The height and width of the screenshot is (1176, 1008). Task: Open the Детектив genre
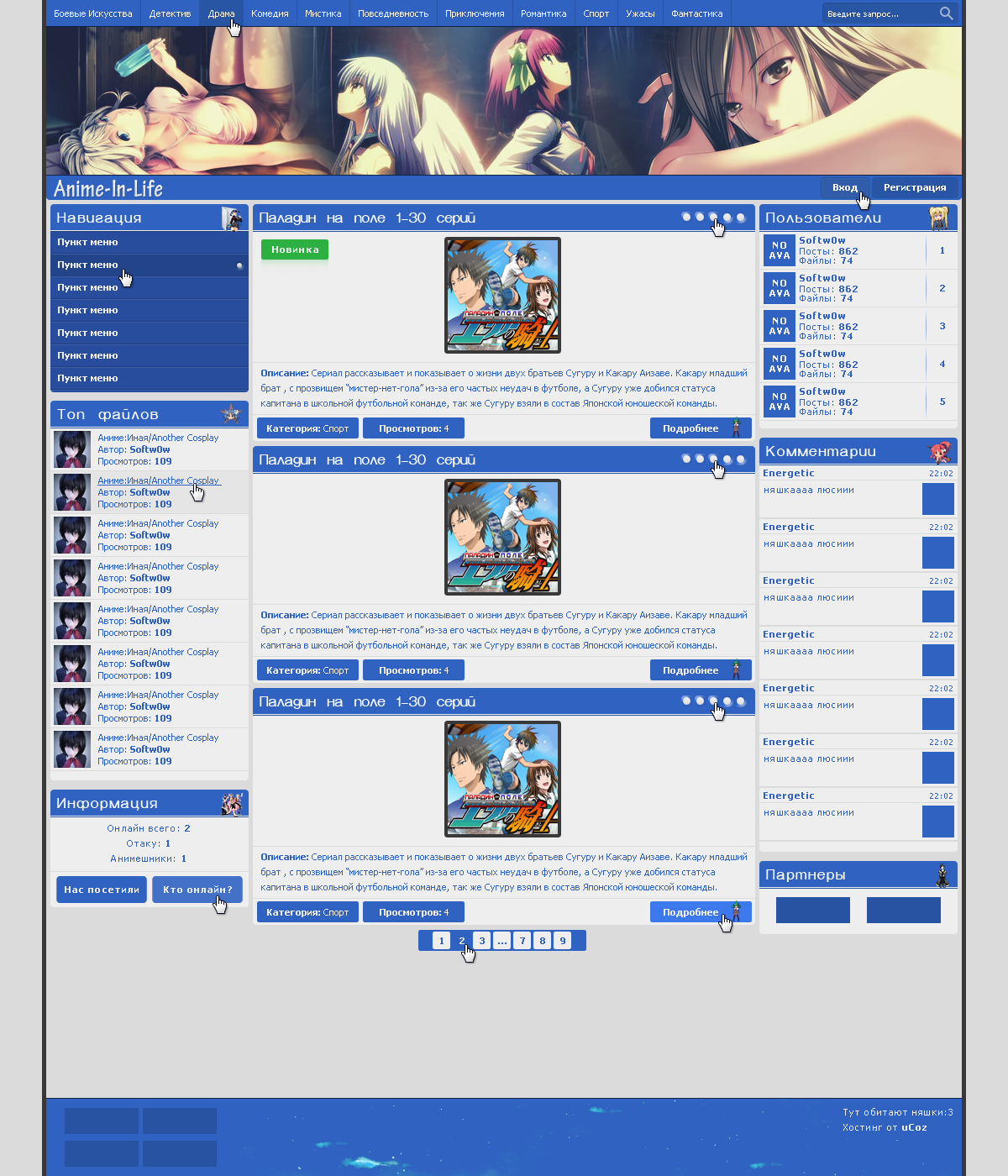[x=171, y=13]
